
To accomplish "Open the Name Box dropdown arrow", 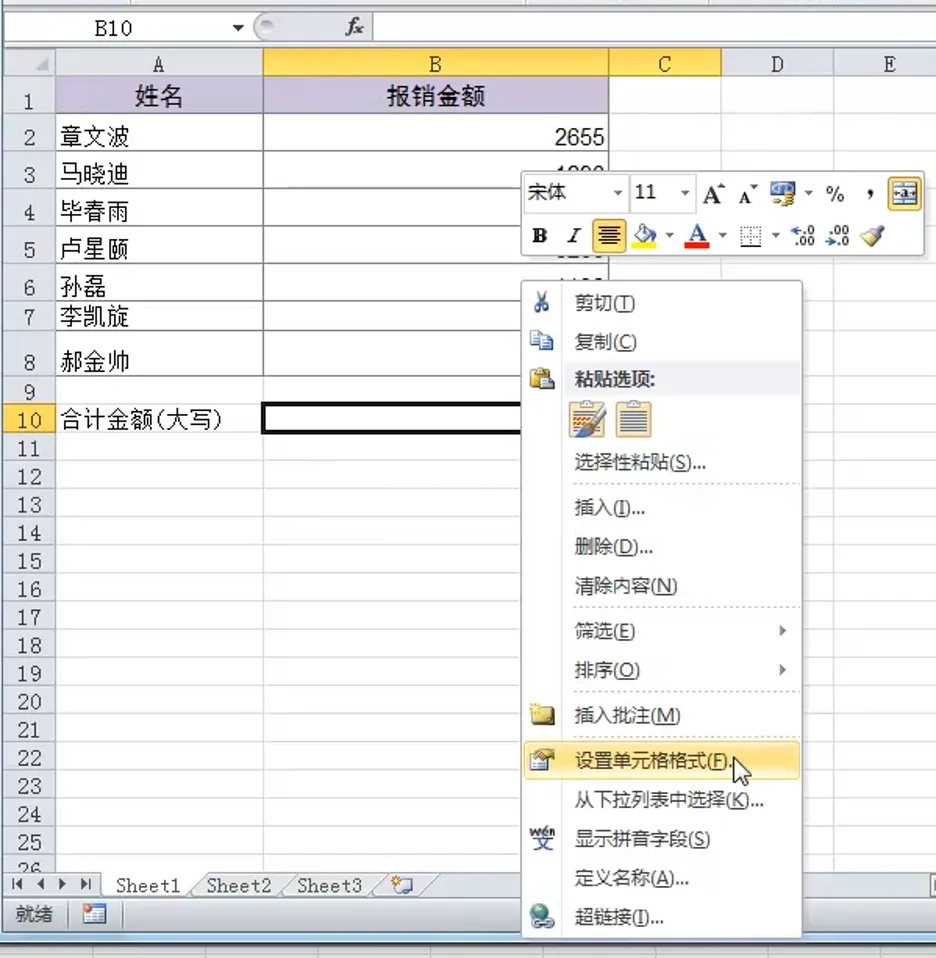I will pyautogui.click(x=238, y=27).
